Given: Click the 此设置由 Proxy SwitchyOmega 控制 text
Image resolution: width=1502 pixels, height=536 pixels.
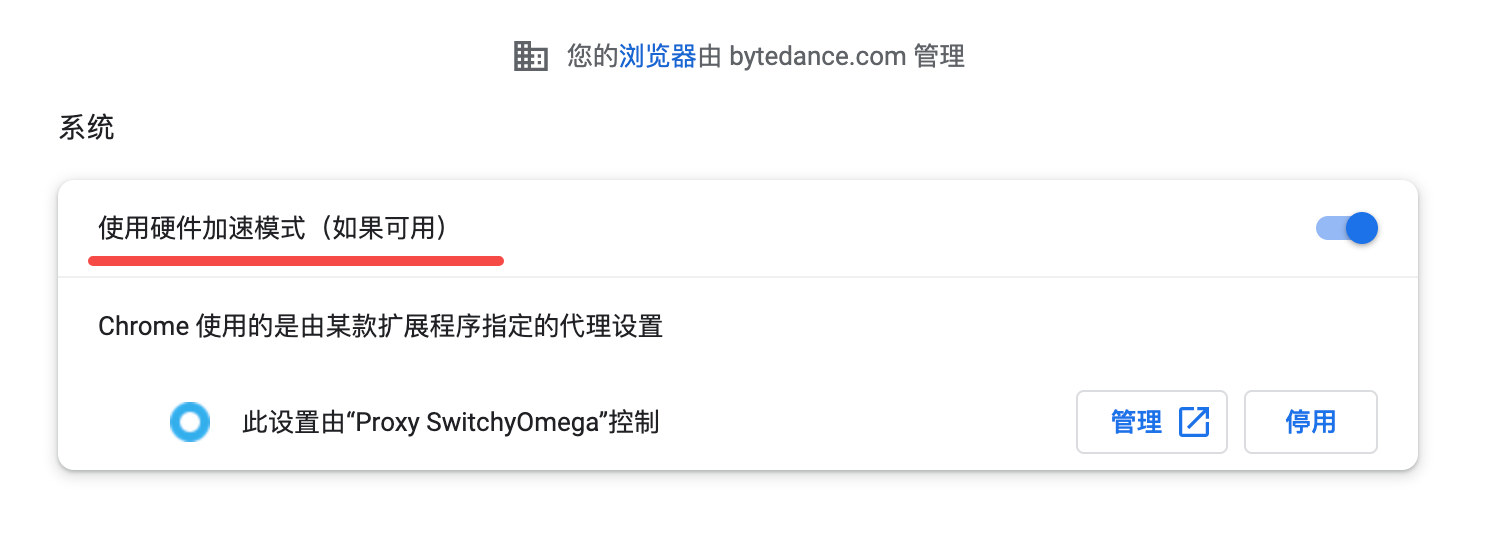Looking at the screenshot, I should pos(450,422).
